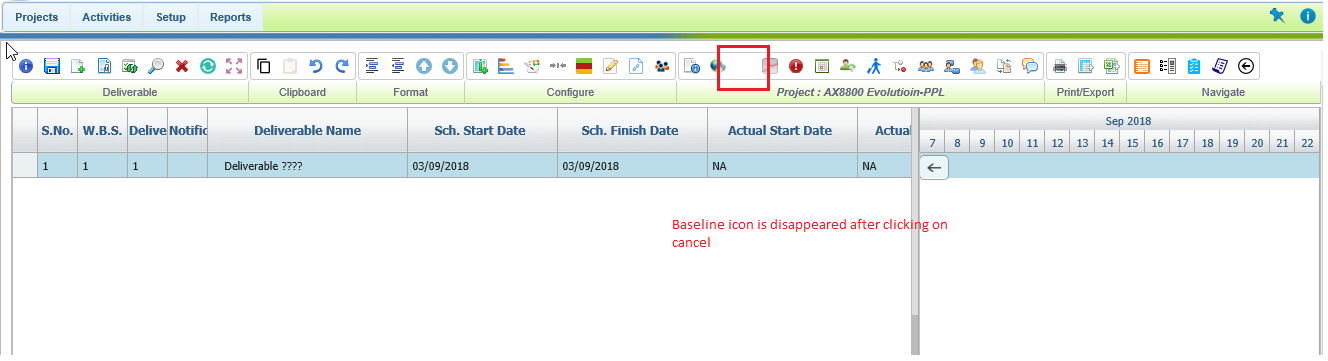
Task: Click the Excel export icon
Action: (x=1111, y=66)
